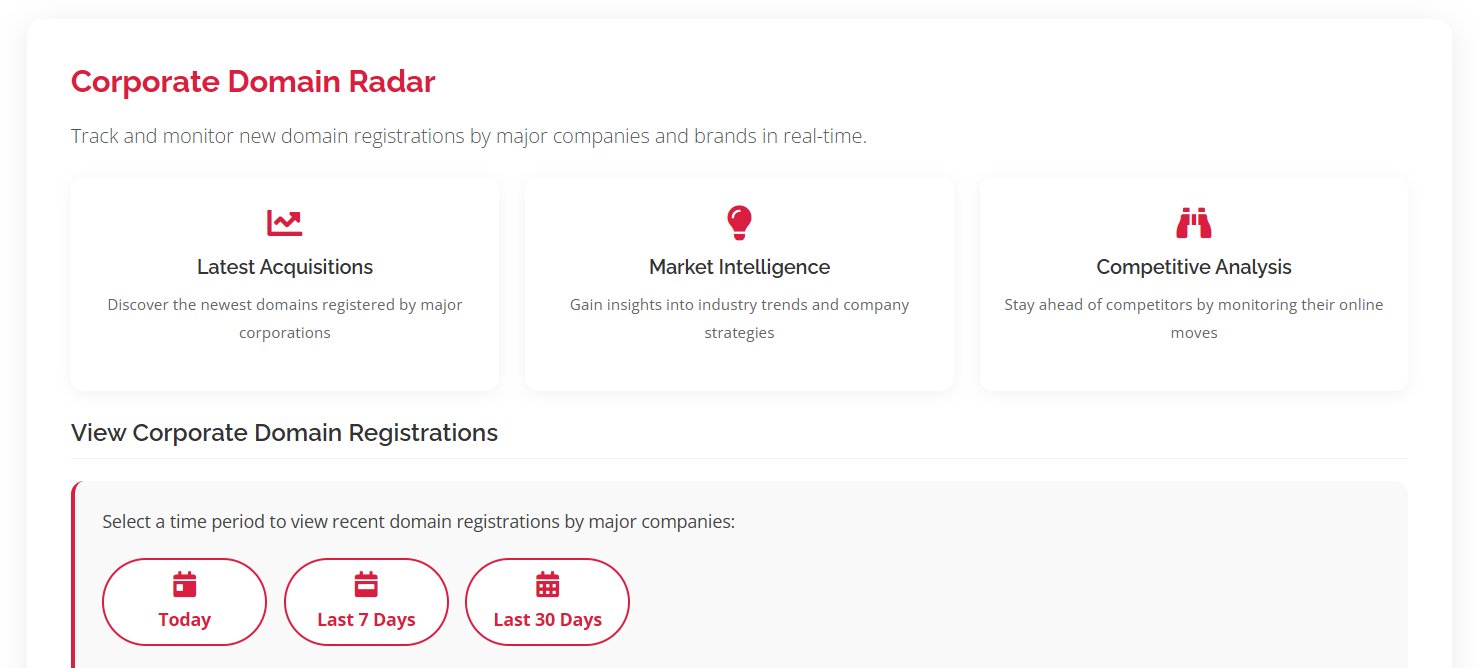This screenshot has width=1477, height=668.
Task: Click the Market Intelligence description text
Action: (x=739, y=318)
